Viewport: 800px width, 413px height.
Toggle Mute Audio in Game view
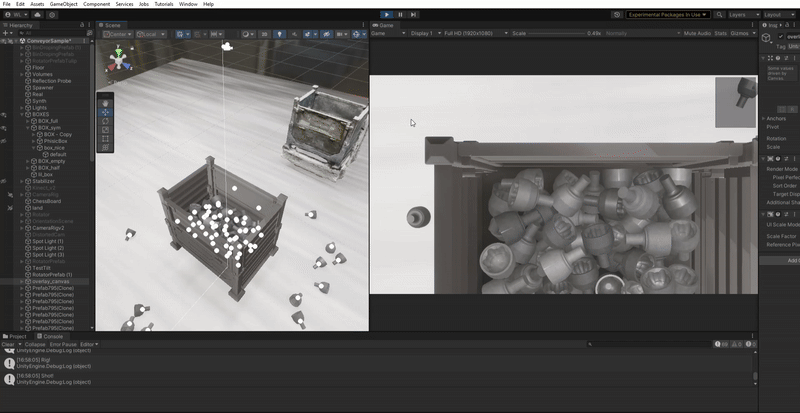click(x=697, y=33)
